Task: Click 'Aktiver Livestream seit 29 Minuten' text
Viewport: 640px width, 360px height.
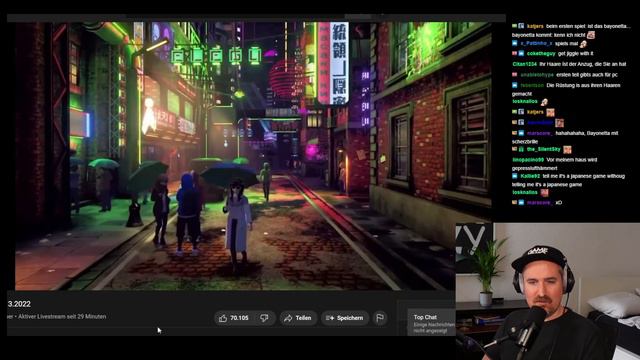Action: click(x=62, y=316)
